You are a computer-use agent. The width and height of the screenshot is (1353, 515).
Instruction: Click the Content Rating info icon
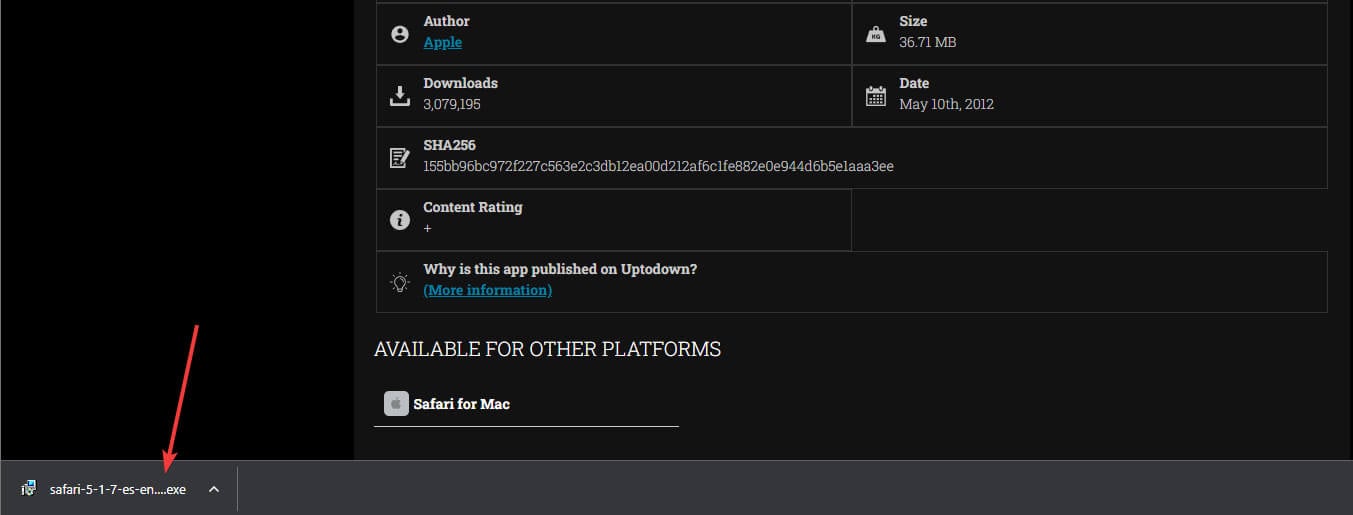tap(400, 220)
